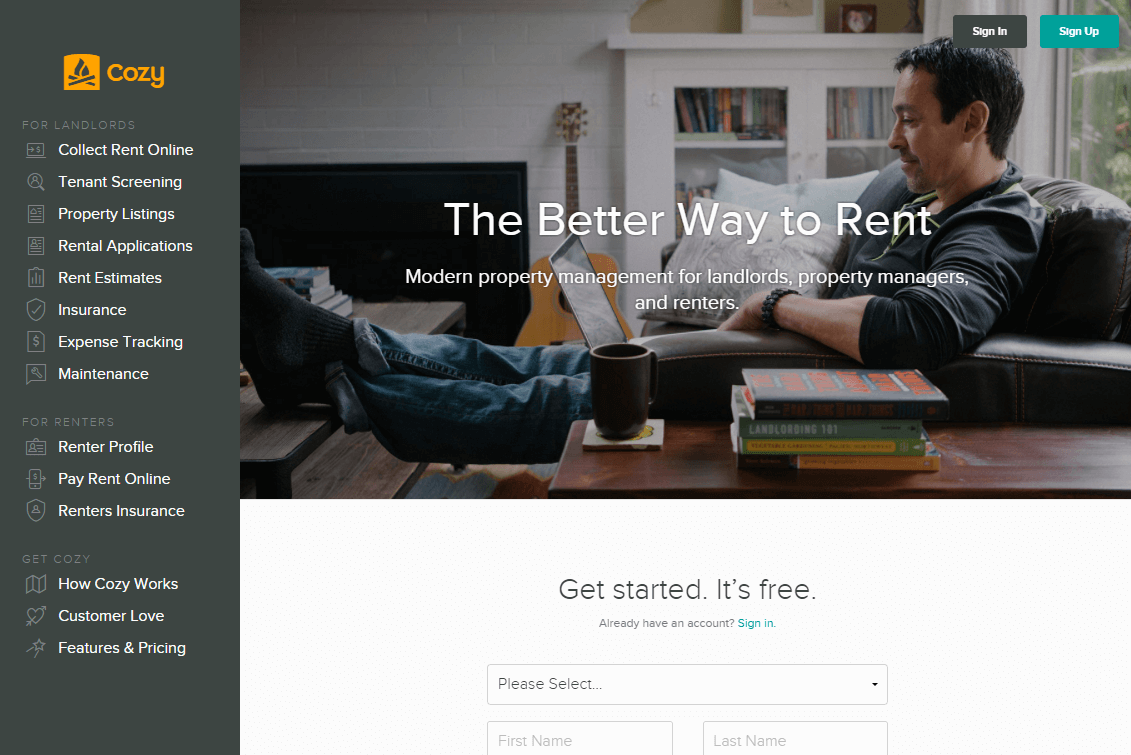
Task: Go to Features & Pricing page
Action: tap(122, 648)
